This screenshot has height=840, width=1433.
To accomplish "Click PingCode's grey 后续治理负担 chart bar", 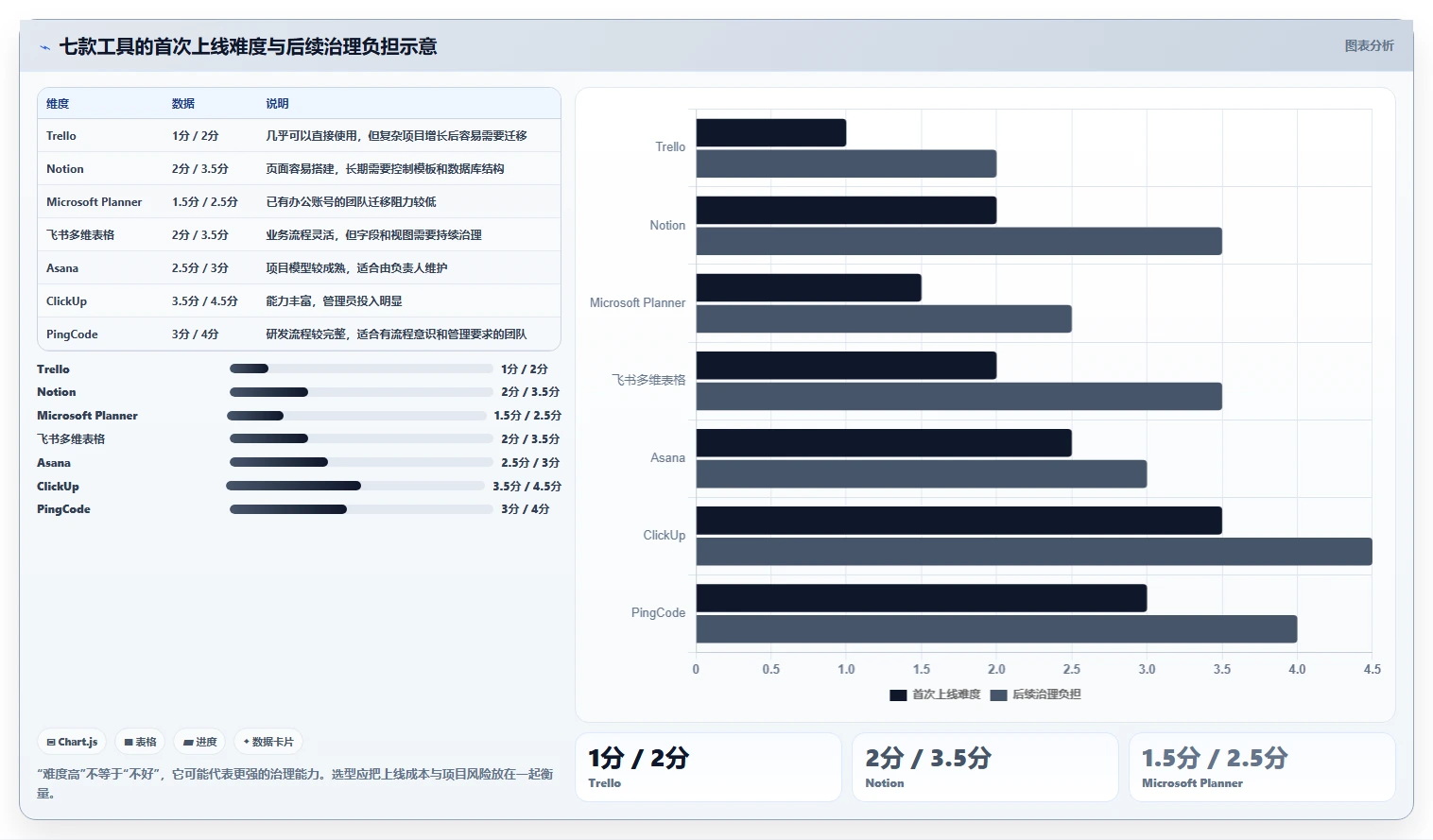I will pyautogui.click(x=996, y=629).
